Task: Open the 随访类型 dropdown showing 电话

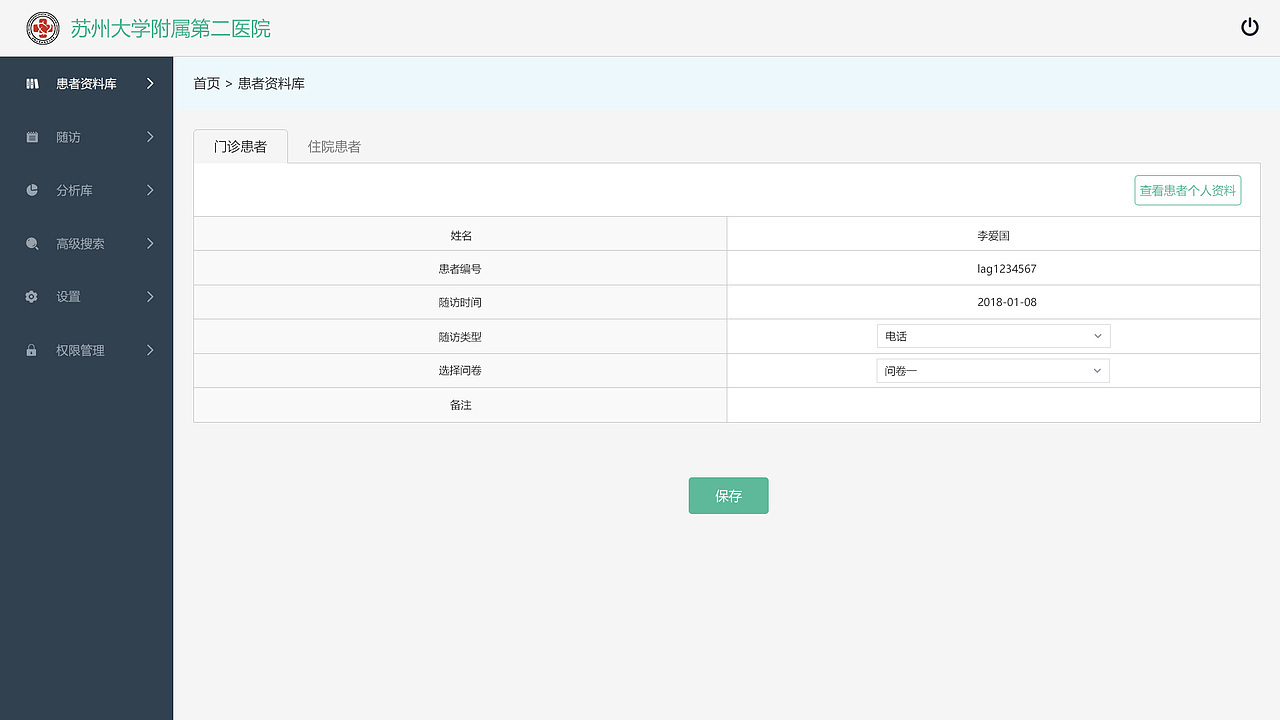Action: pyautogui.click(x=993, y=336)
